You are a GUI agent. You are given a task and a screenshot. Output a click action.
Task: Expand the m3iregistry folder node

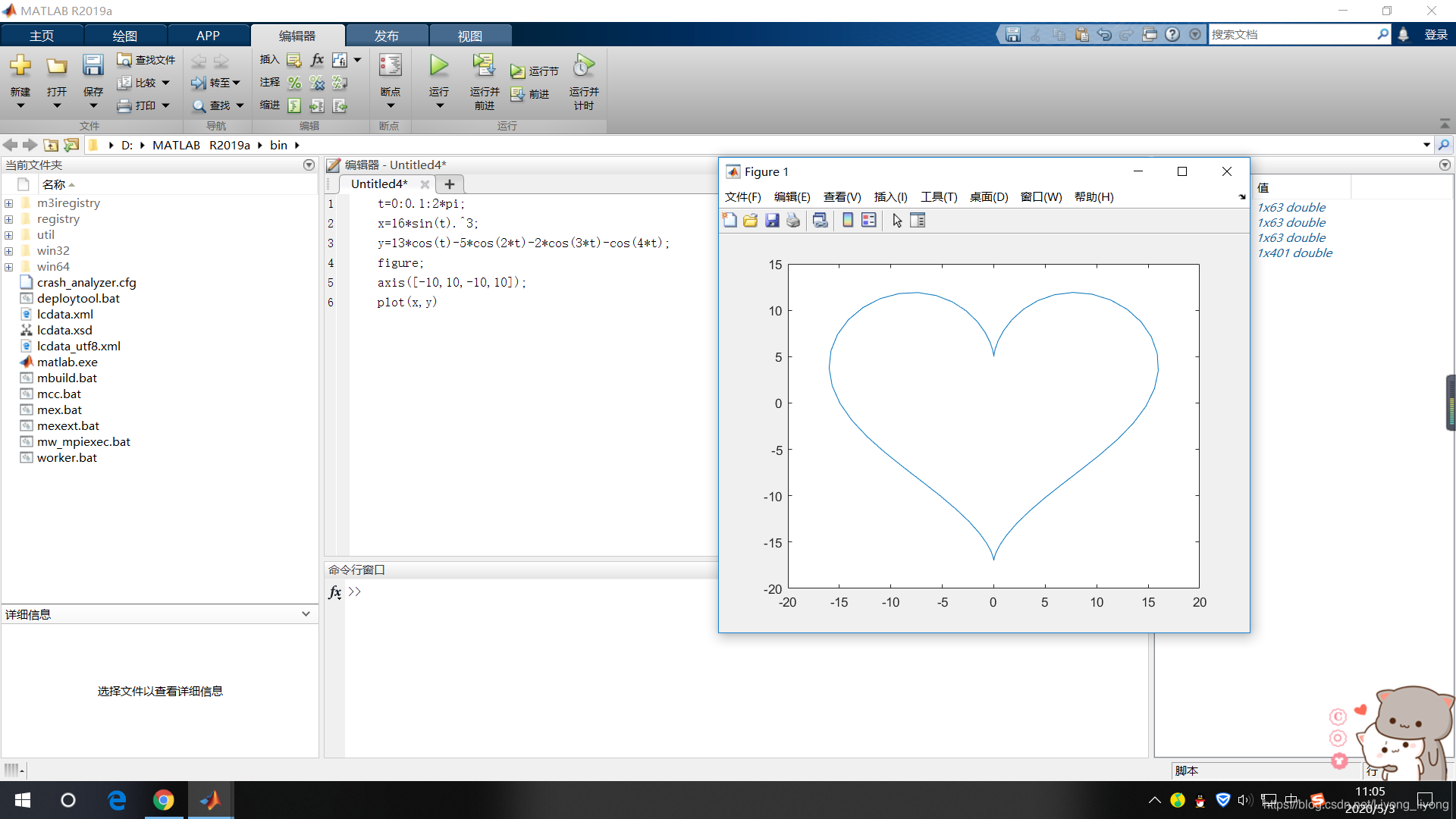pyautogui.click(x=9, y=203)
